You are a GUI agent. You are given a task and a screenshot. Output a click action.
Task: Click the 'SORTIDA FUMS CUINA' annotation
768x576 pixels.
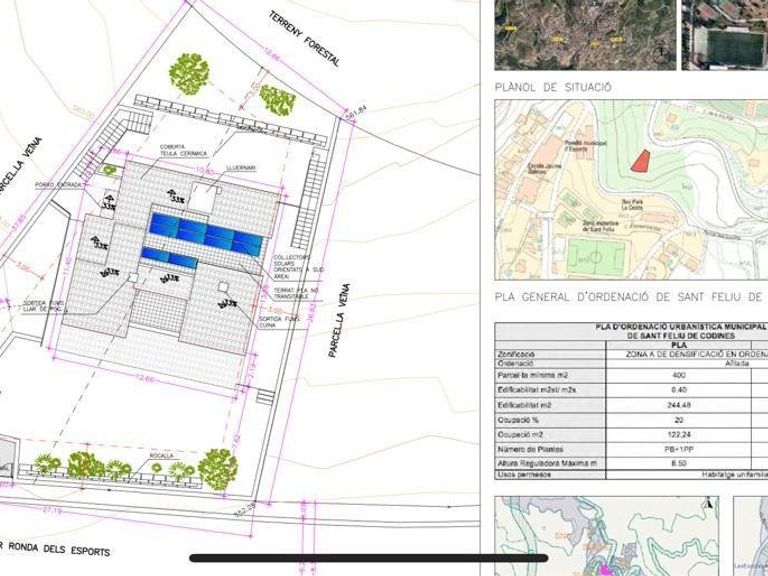tap(280, 321)
